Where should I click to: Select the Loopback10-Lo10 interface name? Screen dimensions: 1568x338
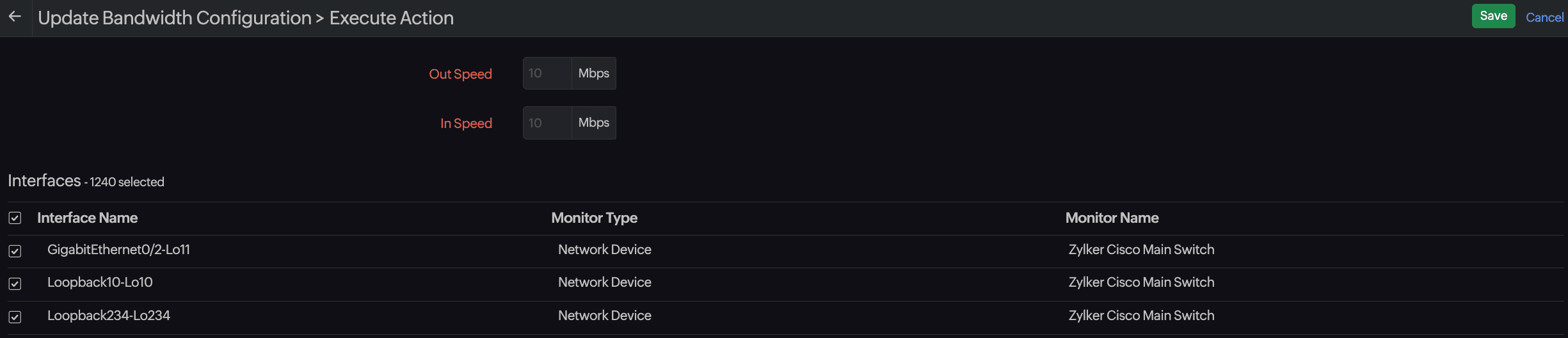(100, 282)
